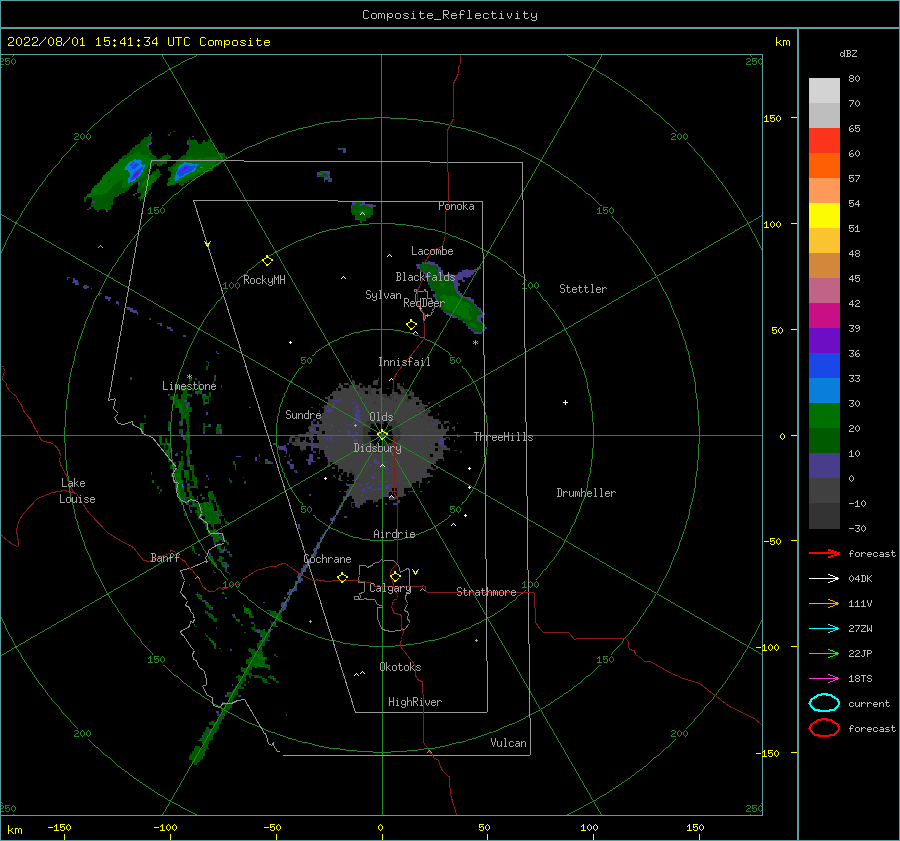Click the Okotoks city label
Image resolution: width=900 pixels, height=841 pixels.
pos(400,667)
